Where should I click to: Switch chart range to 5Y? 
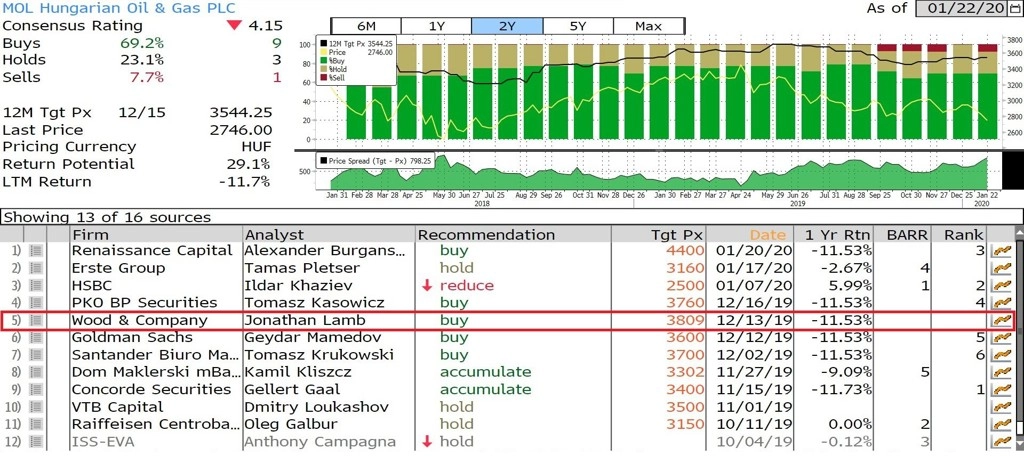coord(577,26)
